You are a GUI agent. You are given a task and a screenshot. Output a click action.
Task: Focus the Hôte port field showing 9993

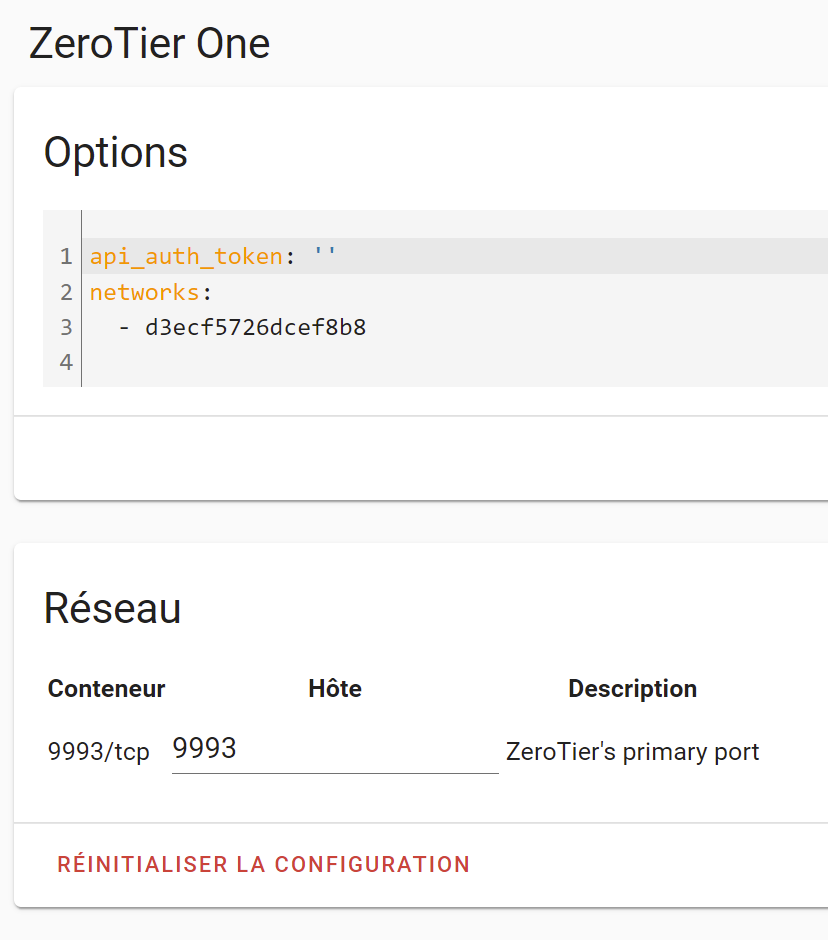pyautogui.click(x=335, y=749)
